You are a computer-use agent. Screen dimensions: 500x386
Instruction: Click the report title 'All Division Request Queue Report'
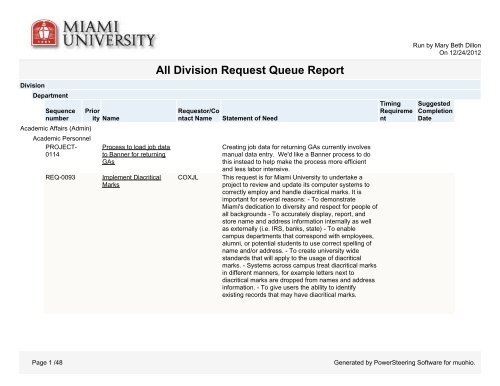point(250,70)
